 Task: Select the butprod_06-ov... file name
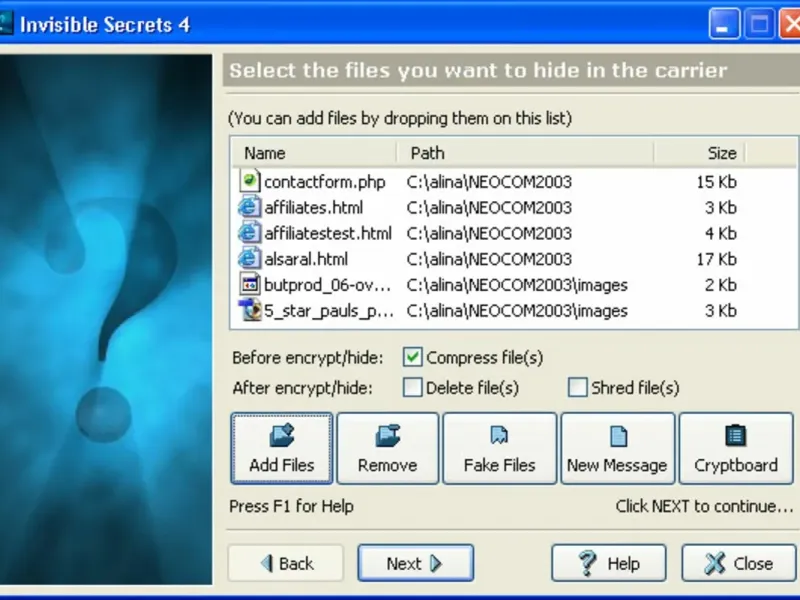point(328,285)
